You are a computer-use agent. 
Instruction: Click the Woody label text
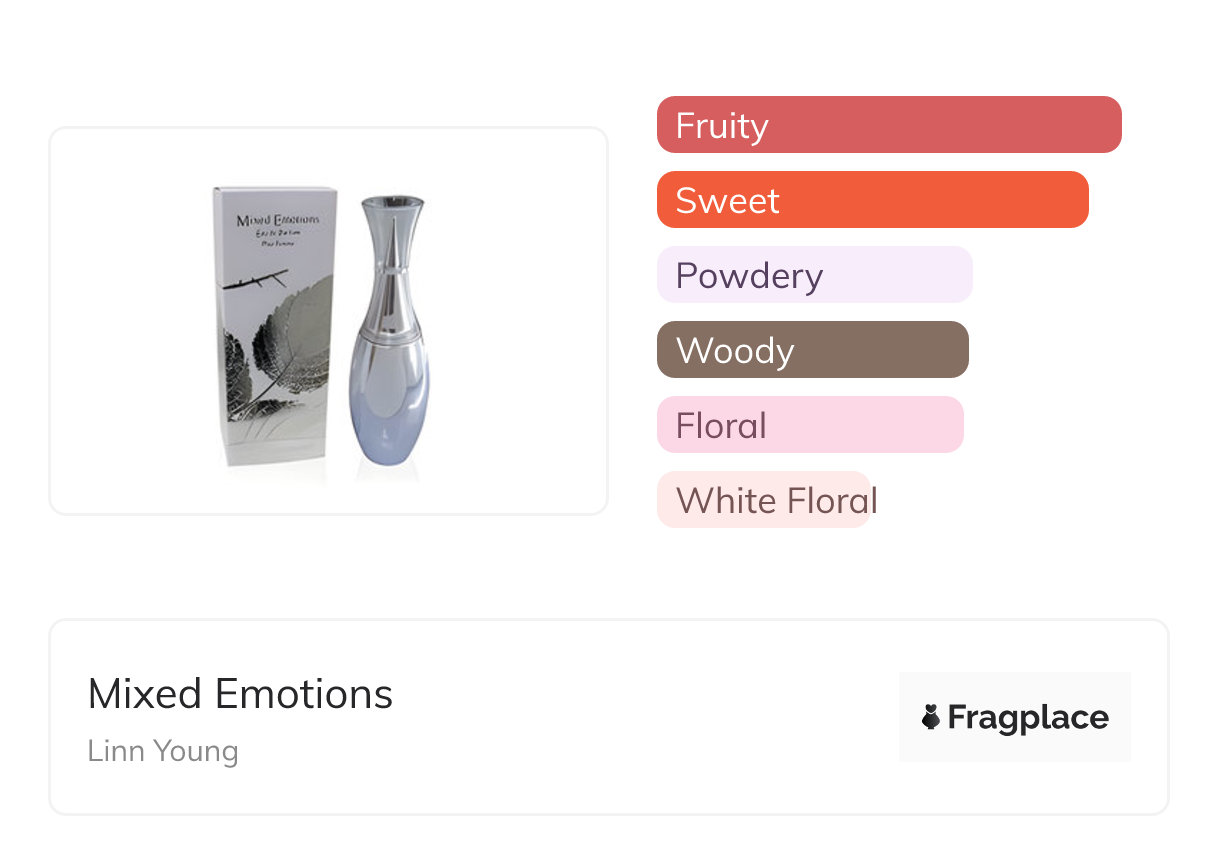tap(735, 351)
